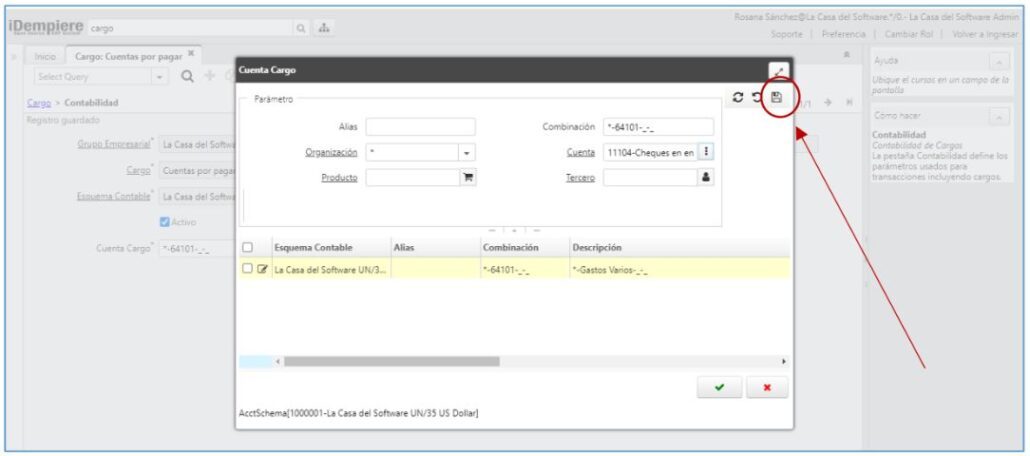Tick the checkbox of the Gastos Varios row

(x=247, y=268)
